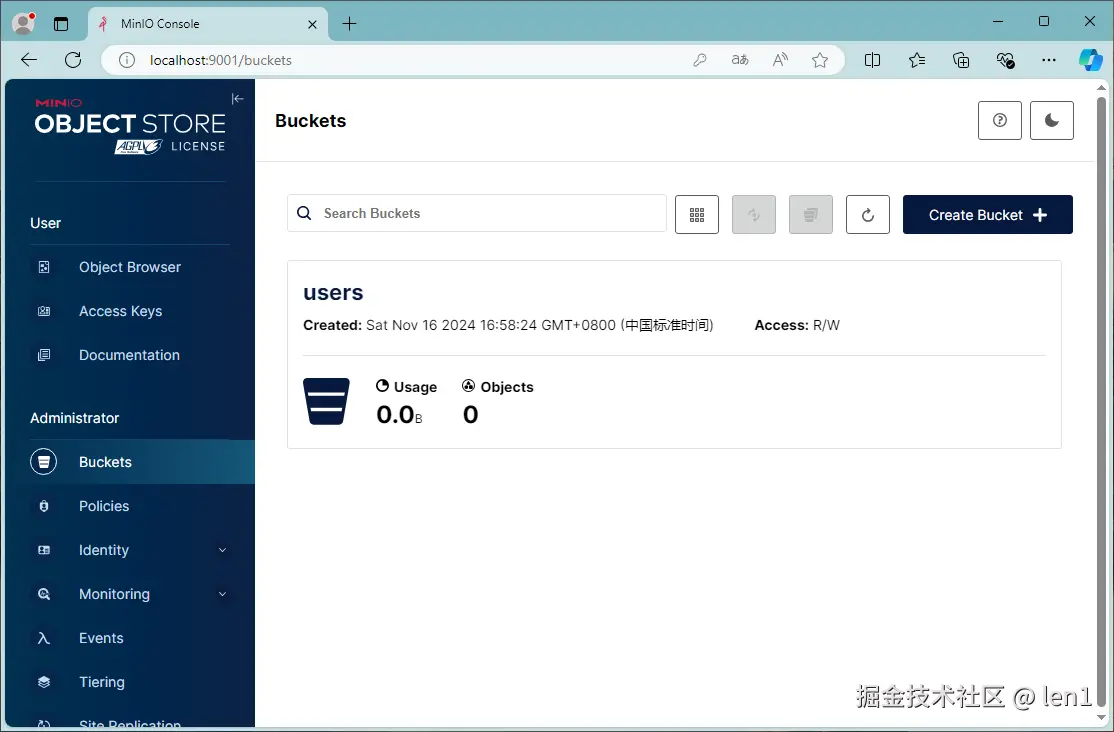Open the favorites list icon
The width and height of the screenshot is (1114, 732).
pos(917,60)
